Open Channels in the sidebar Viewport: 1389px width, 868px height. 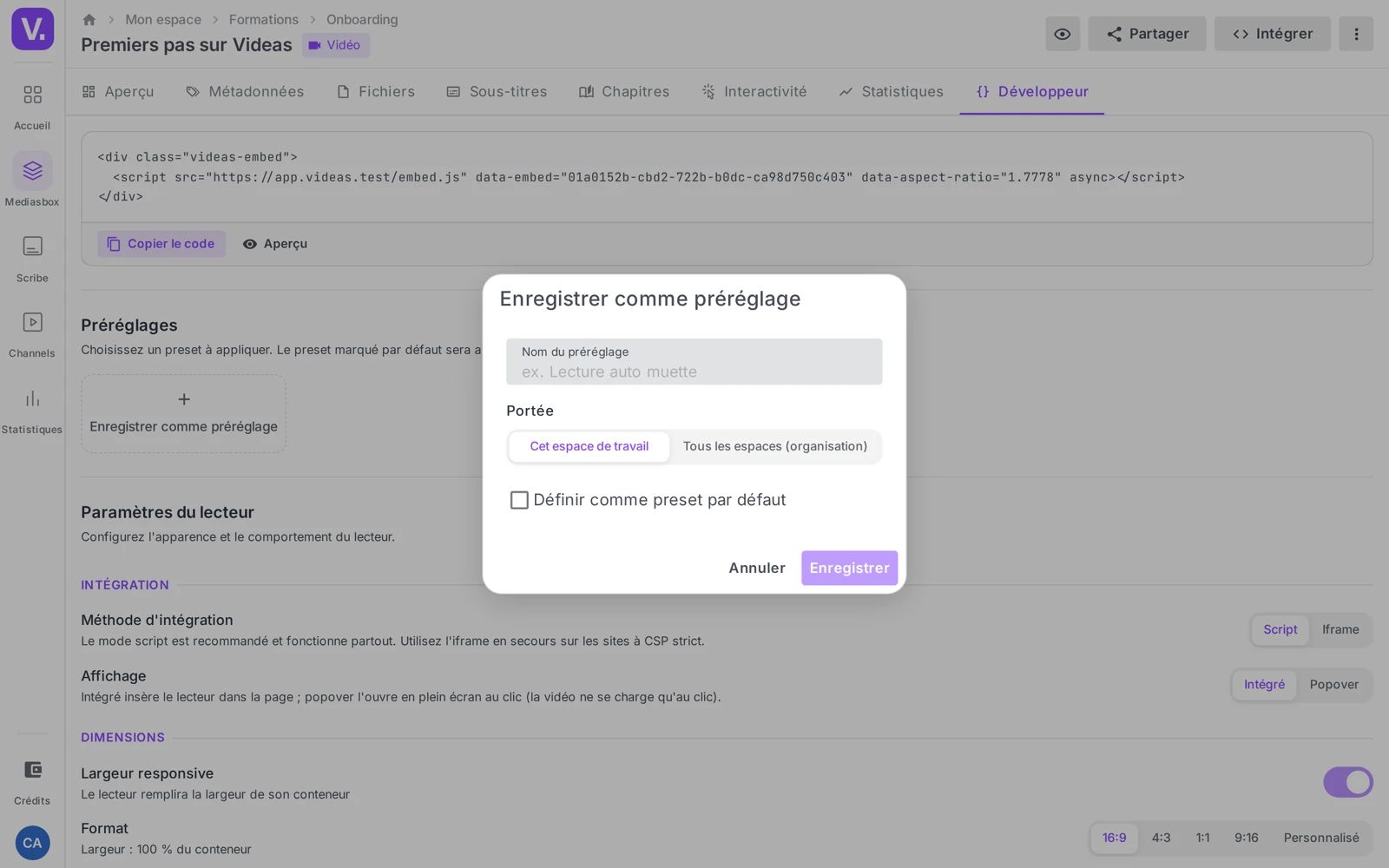click(x=32, y=334)
